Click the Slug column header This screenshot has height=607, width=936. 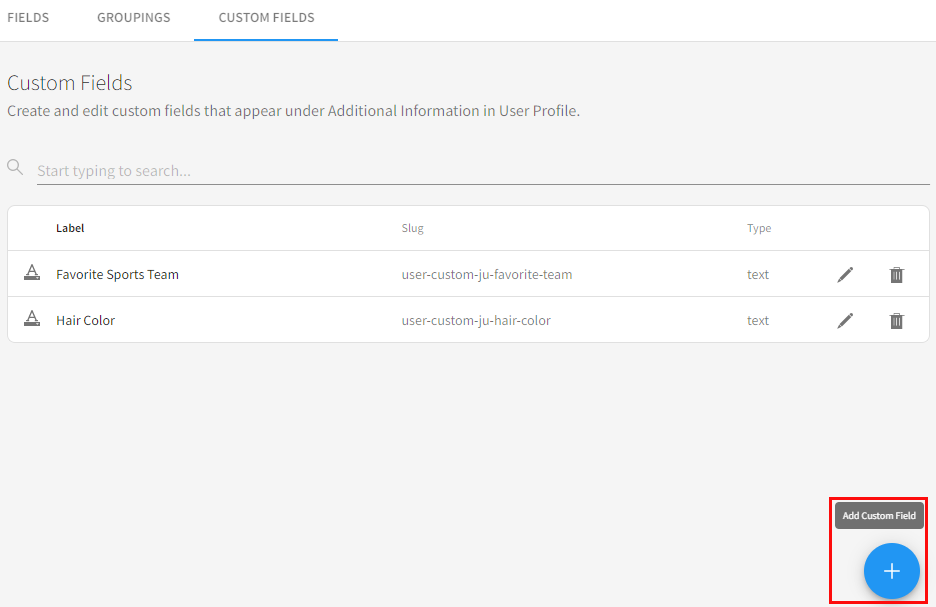click(412, 228)
